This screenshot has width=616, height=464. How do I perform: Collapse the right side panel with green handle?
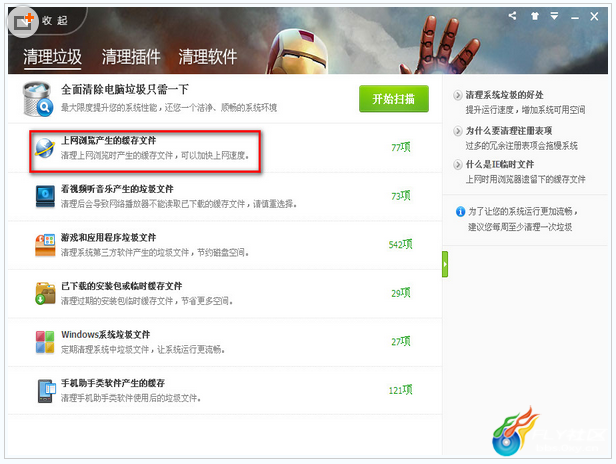pos(445,264)
